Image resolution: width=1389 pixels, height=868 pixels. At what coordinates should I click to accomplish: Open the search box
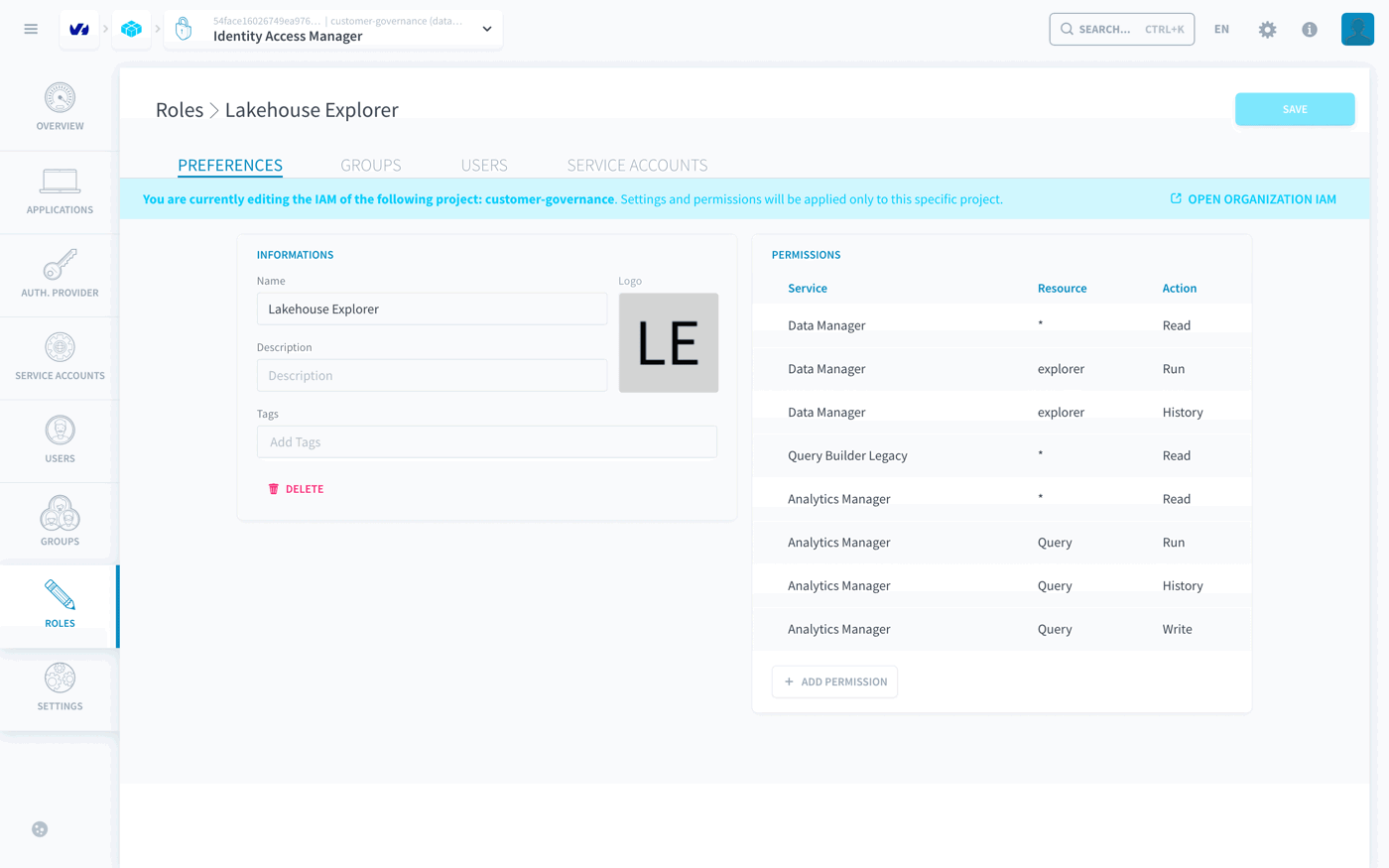[x=1121, y=29]
